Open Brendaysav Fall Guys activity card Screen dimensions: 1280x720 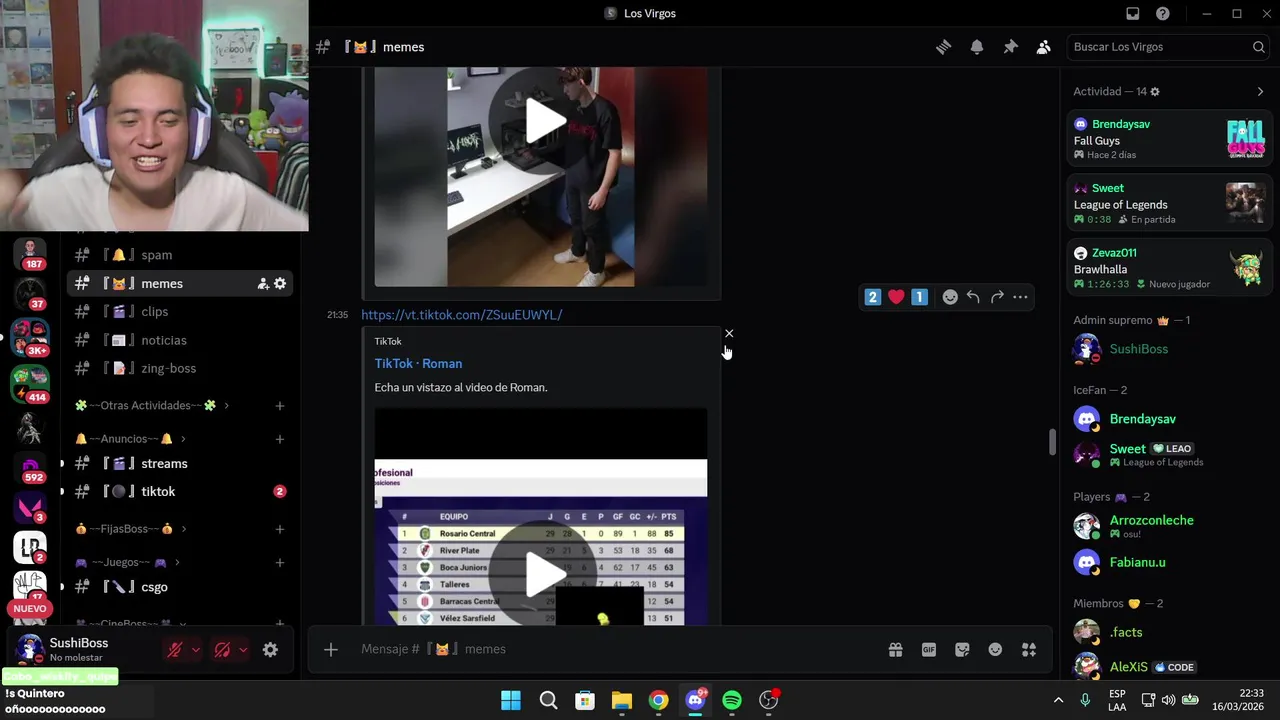pos(1170,139)
